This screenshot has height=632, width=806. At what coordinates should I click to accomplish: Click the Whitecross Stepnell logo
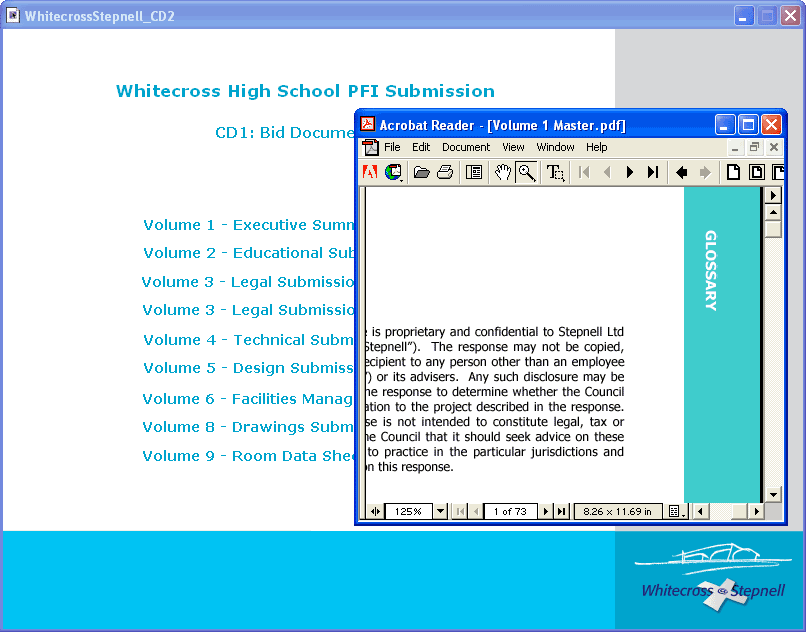point(713,576)
